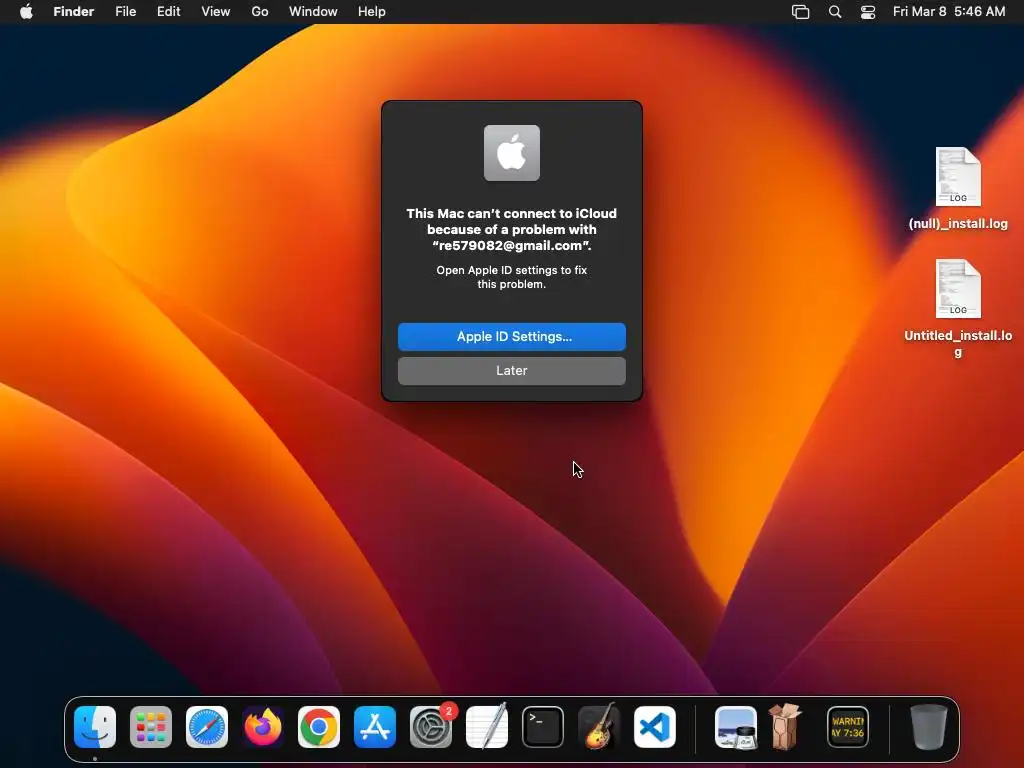Open the File menu
Viewport: 1024px width, 768px height.
[x=125, y=12]
